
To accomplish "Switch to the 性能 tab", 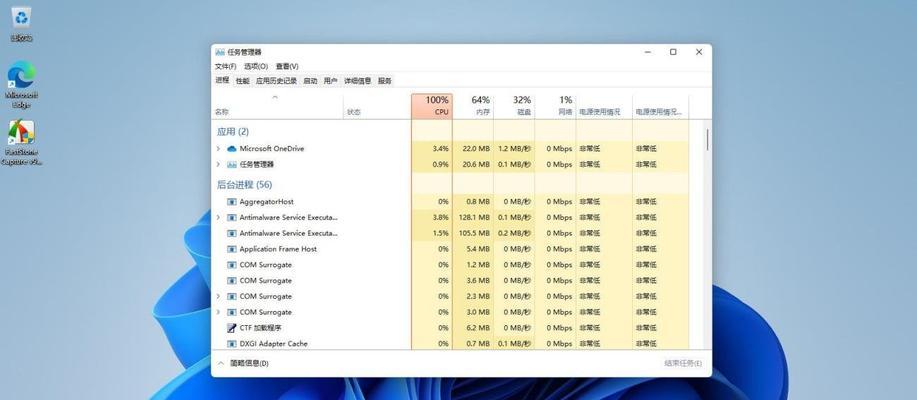I will [243, 81].
